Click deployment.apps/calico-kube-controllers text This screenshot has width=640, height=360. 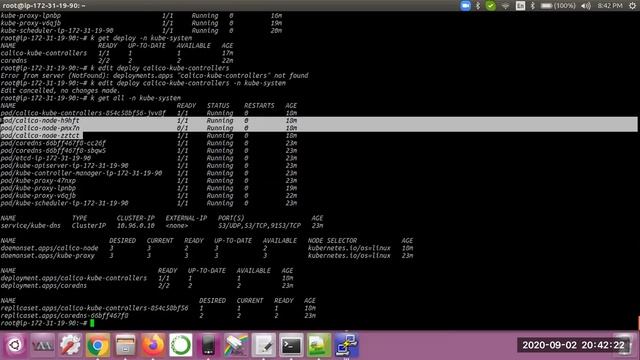tap(73, 278)
